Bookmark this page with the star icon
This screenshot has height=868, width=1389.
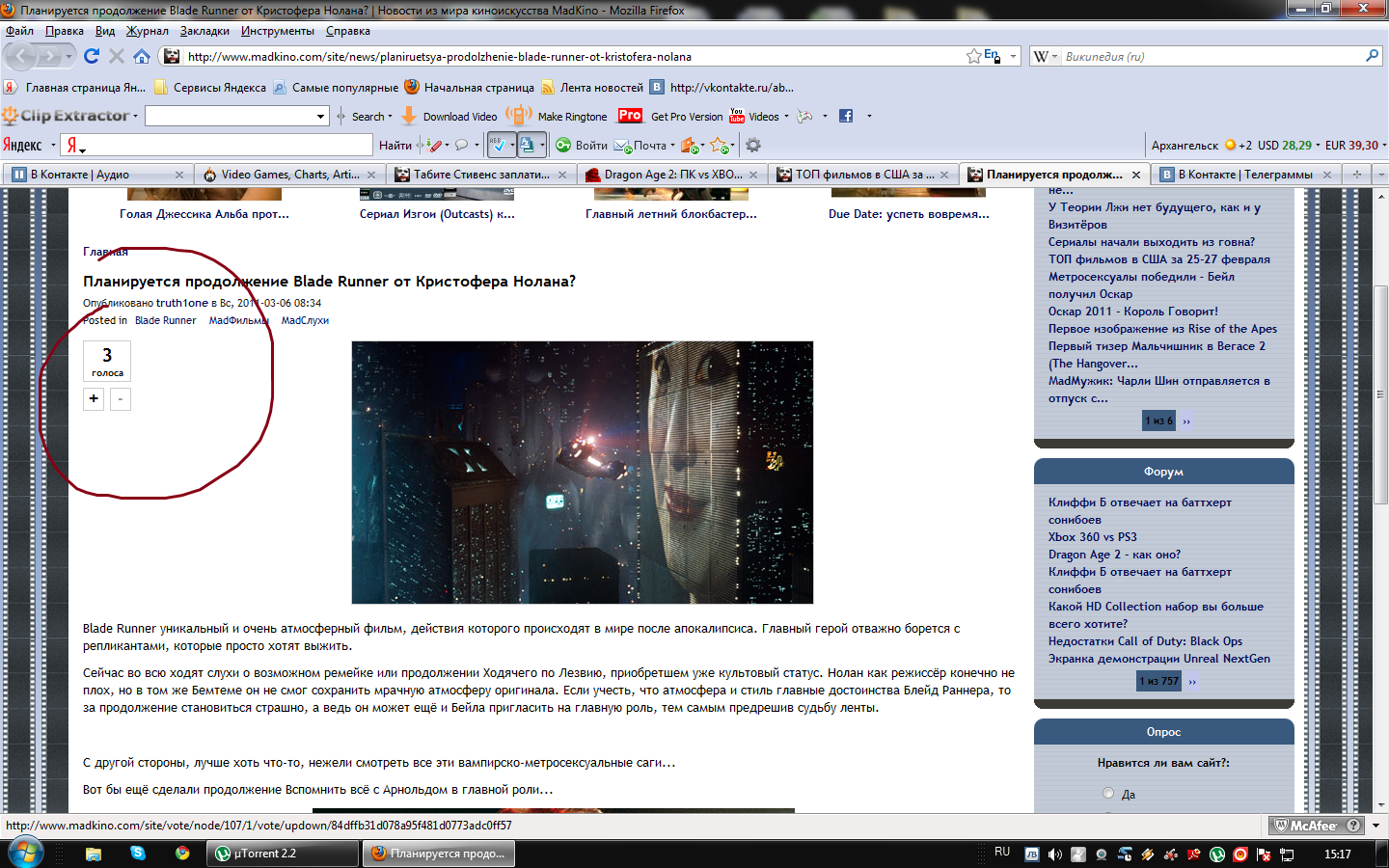[974, 56]
